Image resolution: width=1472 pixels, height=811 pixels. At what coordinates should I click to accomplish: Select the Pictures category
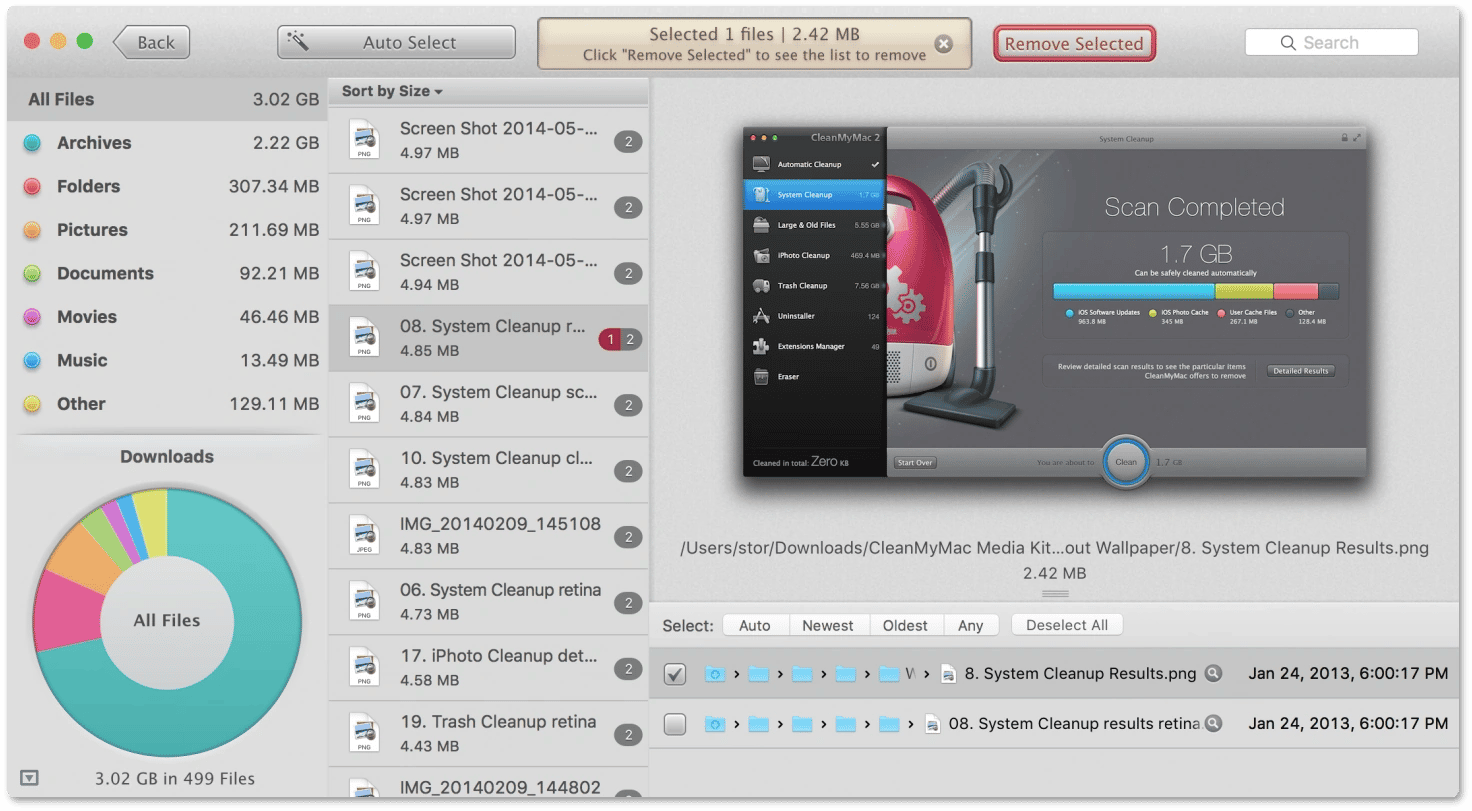[167, 230]
